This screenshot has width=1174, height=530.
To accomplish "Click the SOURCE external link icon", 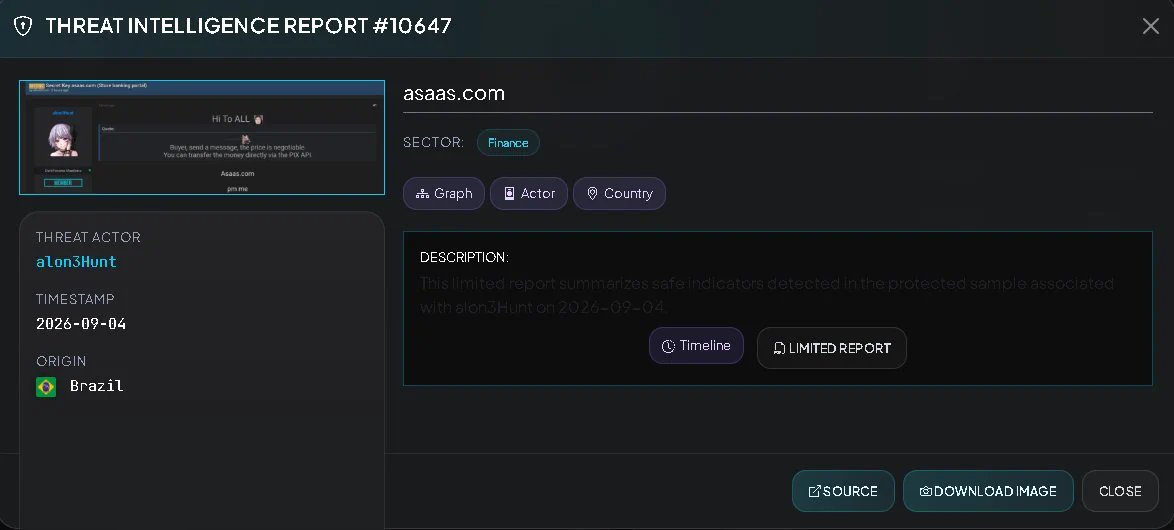I will pyautogui.click(x=815, y=491).
